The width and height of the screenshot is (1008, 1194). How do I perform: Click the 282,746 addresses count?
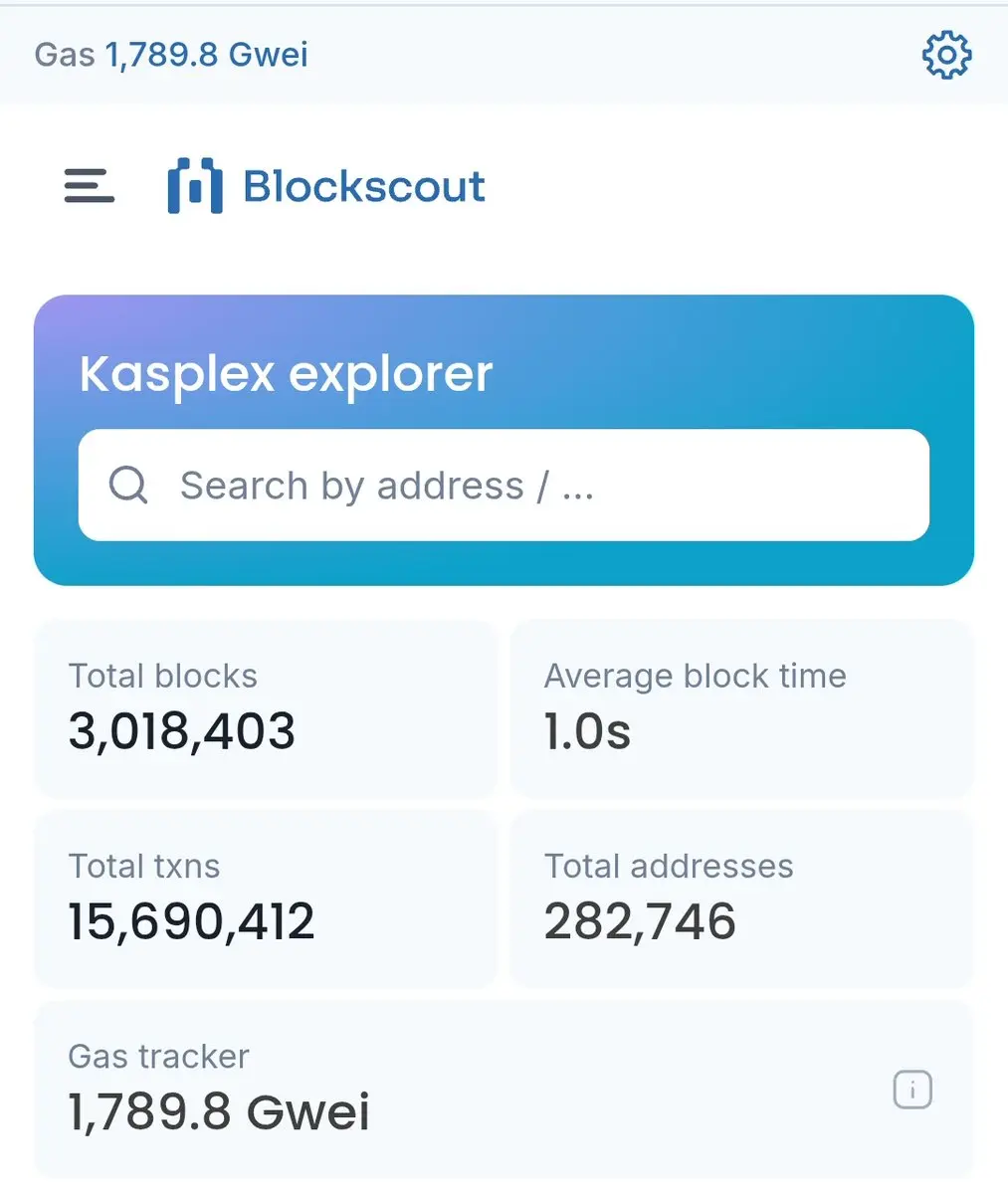pyautogui.click(x=640, y=921)
